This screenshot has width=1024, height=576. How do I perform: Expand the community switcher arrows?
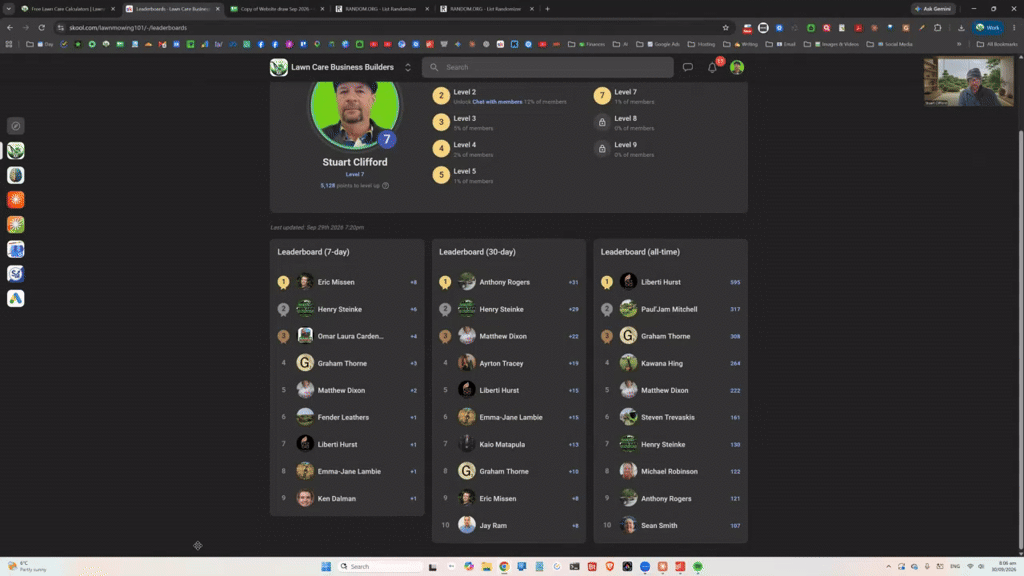(408, 67)
